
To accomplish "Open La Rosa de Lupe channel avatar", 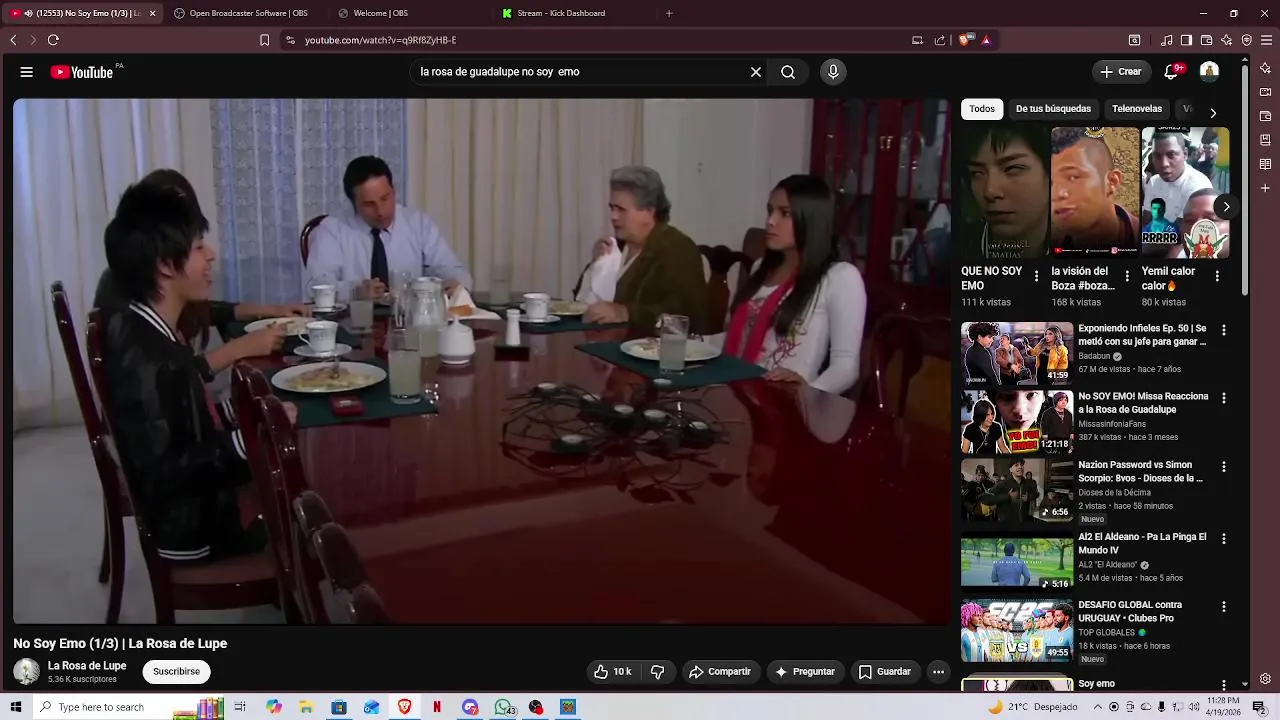I will tap(26, 672).
